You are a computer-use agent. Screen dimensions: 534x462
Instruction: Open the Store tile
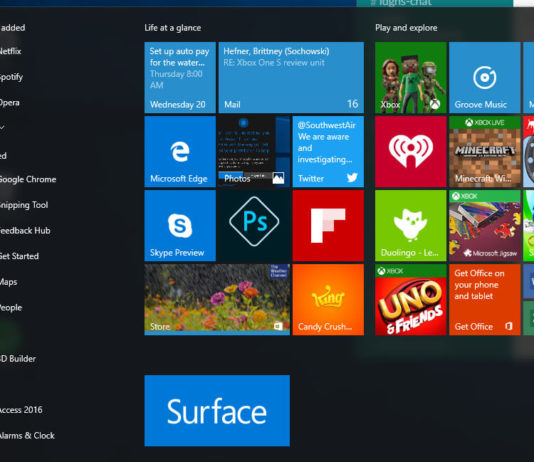(x=217, y=300)
